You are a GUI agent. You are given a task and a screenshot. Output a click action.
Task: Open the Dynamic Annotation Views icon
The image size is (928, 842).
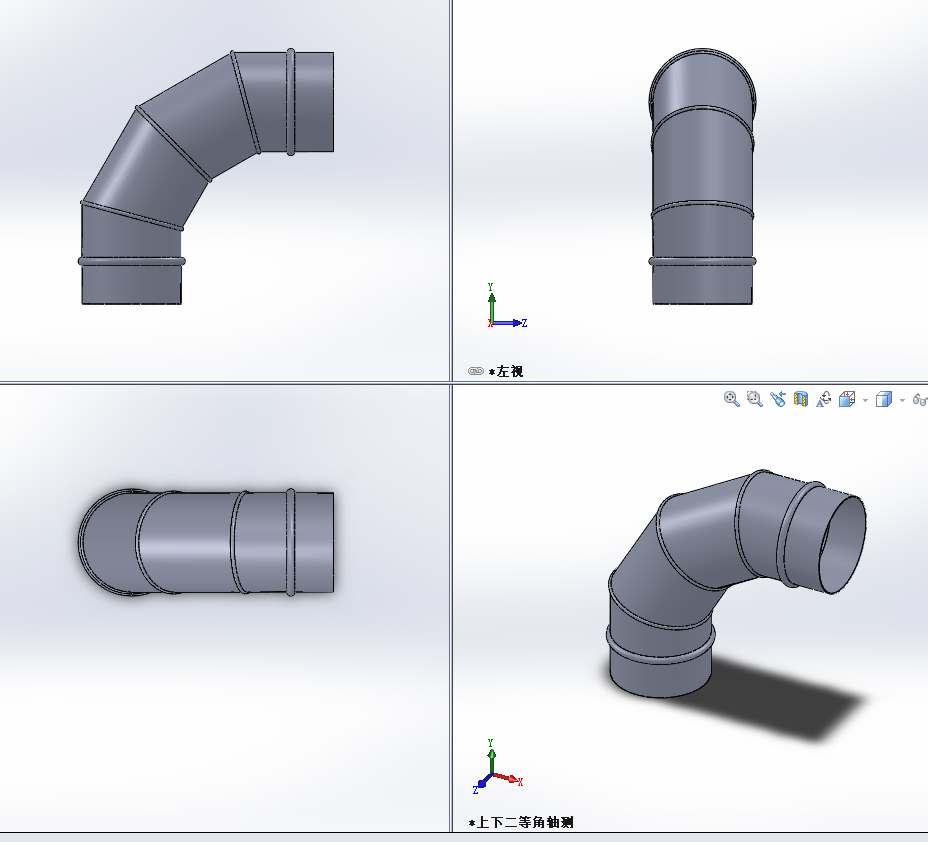824,399
